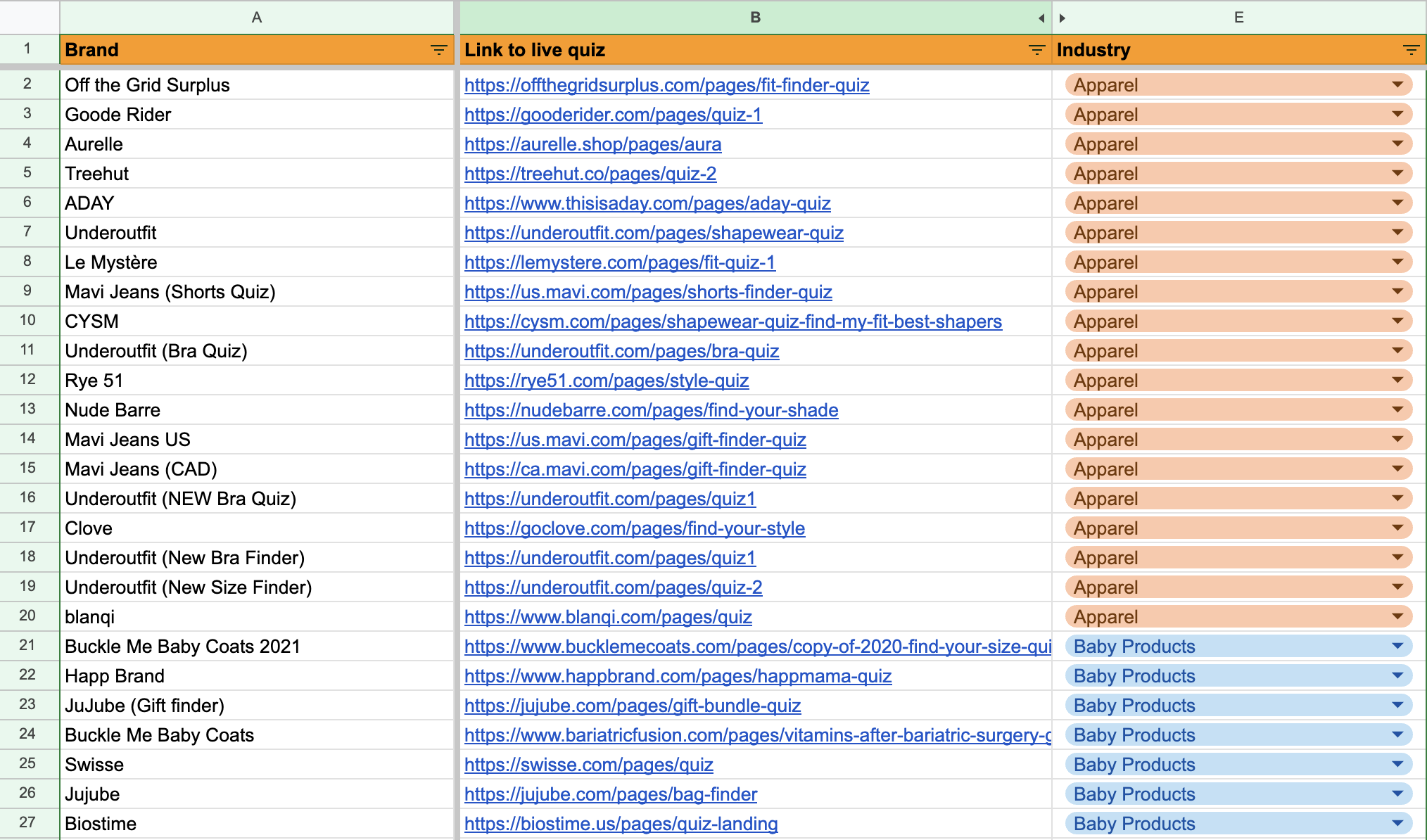The width and height of the screenshot is (1427, 840).
Task: Open the ca.mavi.com gift-finder-quiz link
Action: [635, 469]
